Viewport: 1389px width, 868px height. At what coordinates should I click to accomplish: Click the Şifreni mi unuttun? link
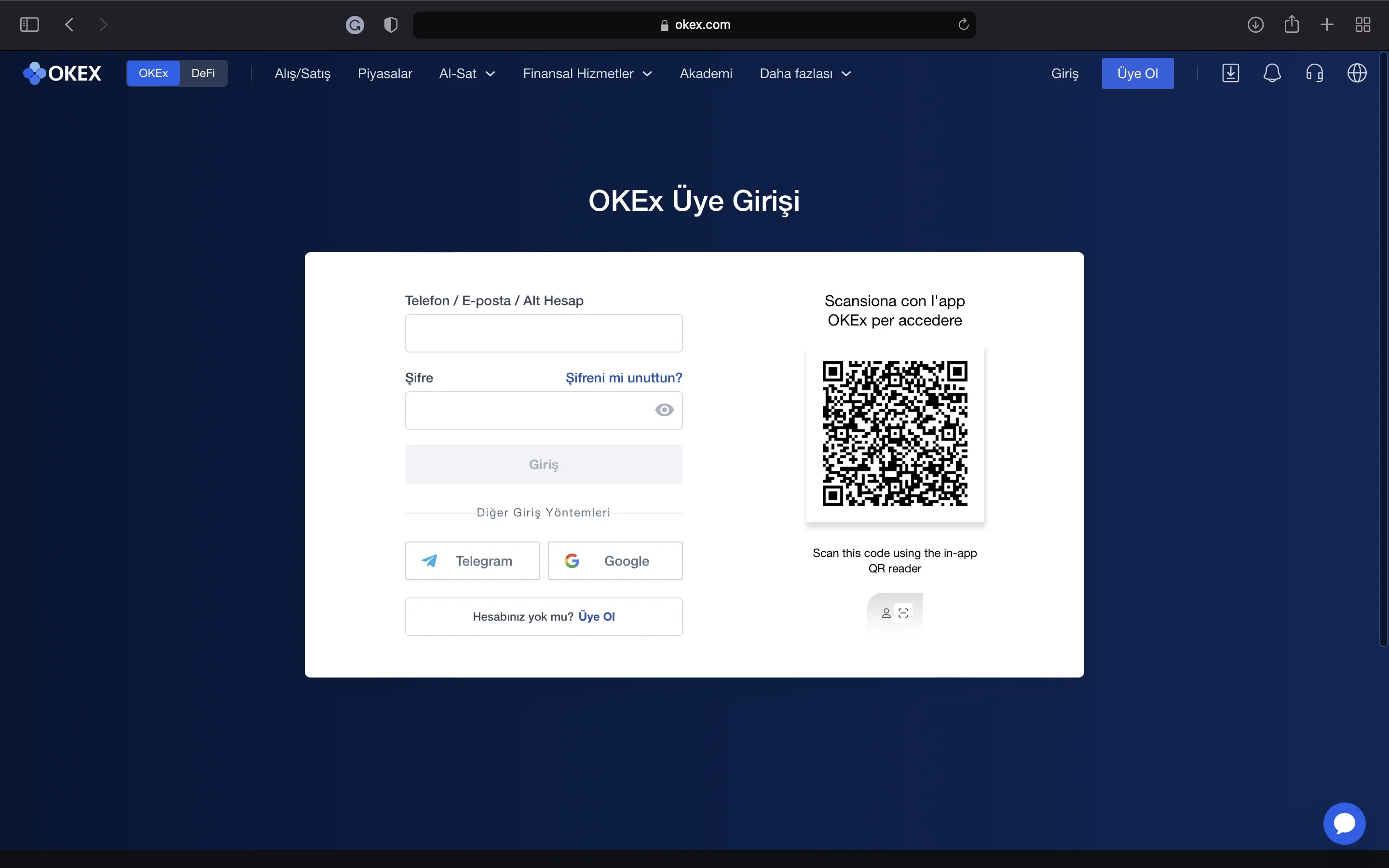(624, 378)
